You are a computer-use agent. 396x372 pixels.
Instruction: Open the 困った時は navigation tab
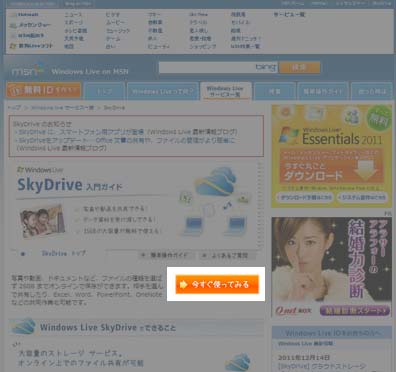point(372,91)
